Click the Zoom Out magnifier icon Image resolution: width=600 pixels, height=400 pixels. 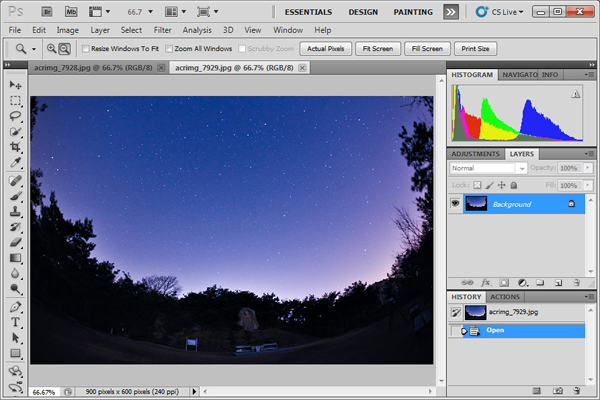pyautogui.click(x=65, y=49)
